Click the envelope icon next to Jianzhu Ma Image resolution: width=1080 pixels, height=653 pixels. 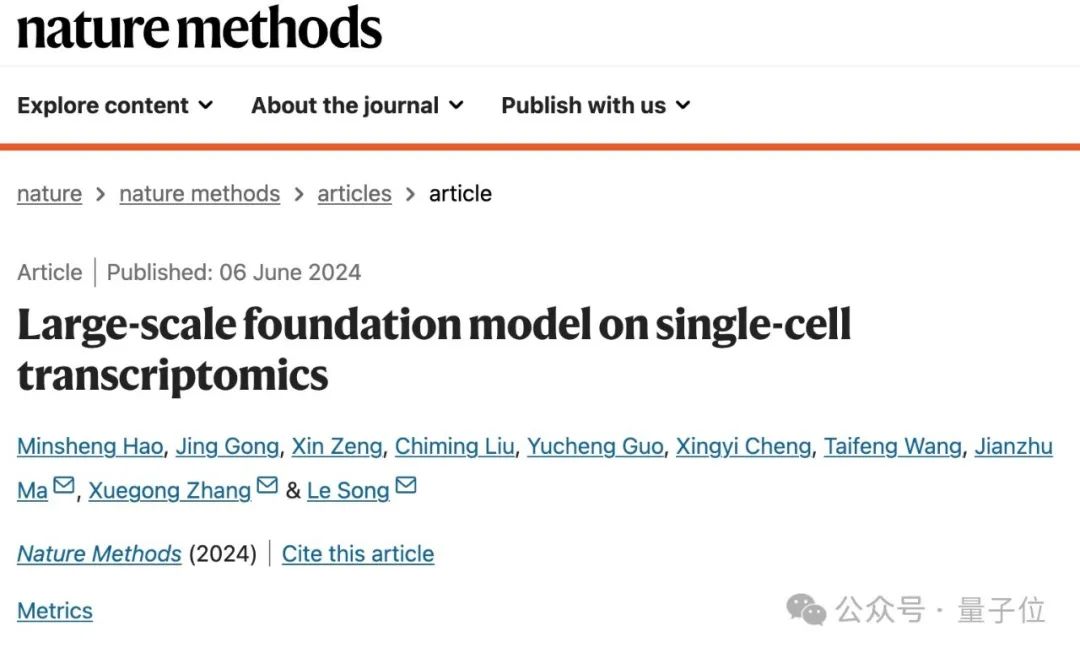click(64, 487)
